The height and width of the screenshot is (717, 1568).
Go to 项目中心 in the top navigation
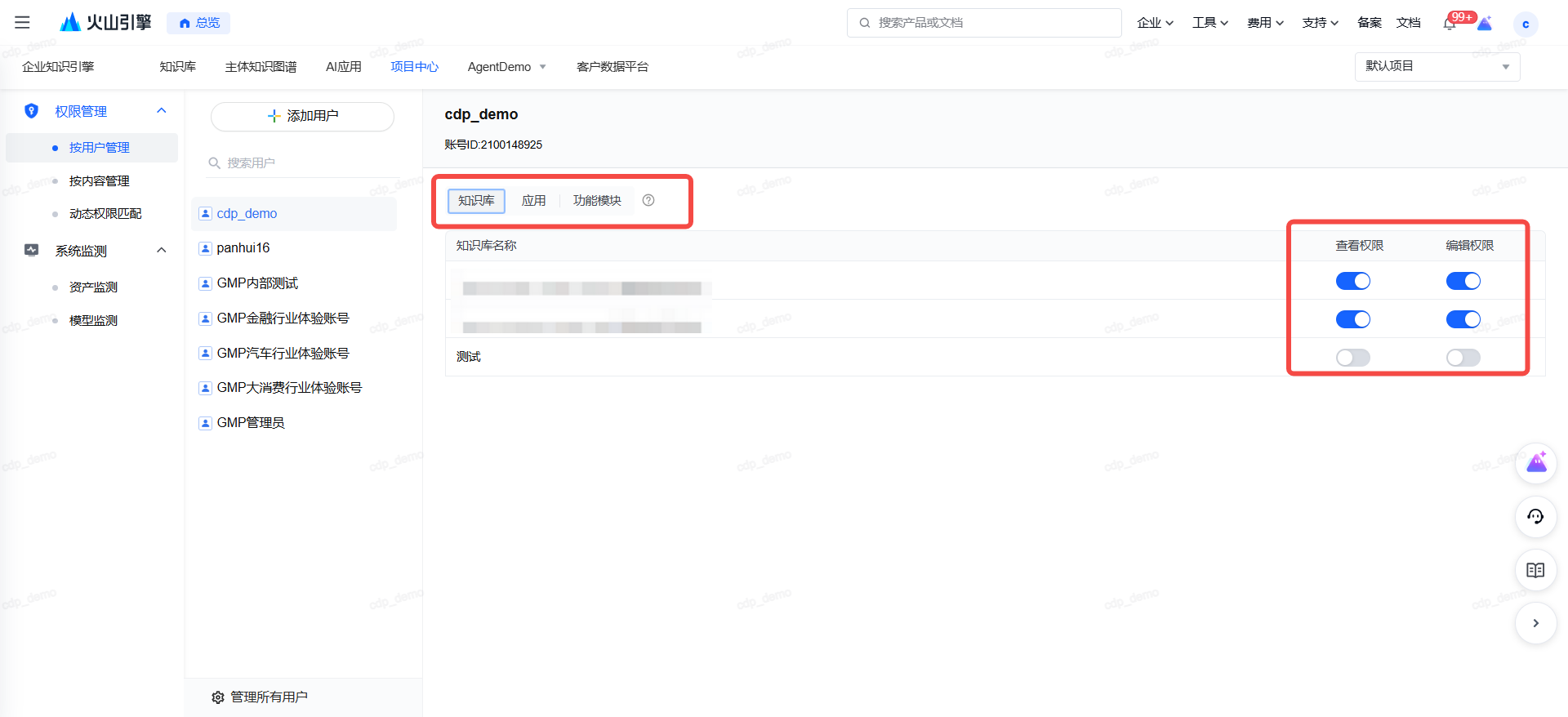(x=415, y=67)
